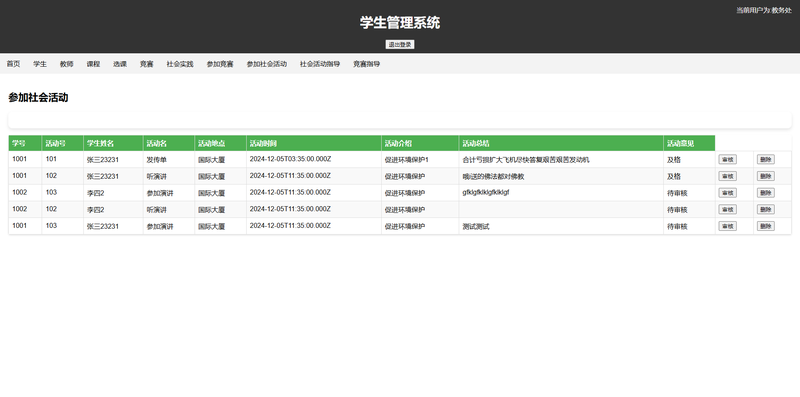Image resolution: width=800 pixels, height=397 pixels.
Task: Click 删除 for the 发传单 row
Action: tap(765, 159)
